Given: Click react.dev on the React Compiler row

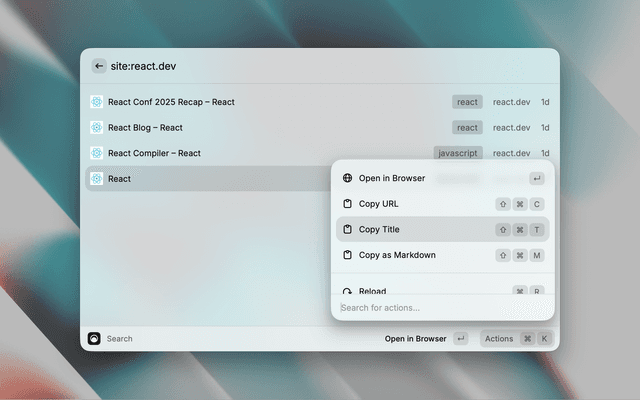Looking at the screenshot, I should coord(511,153).
